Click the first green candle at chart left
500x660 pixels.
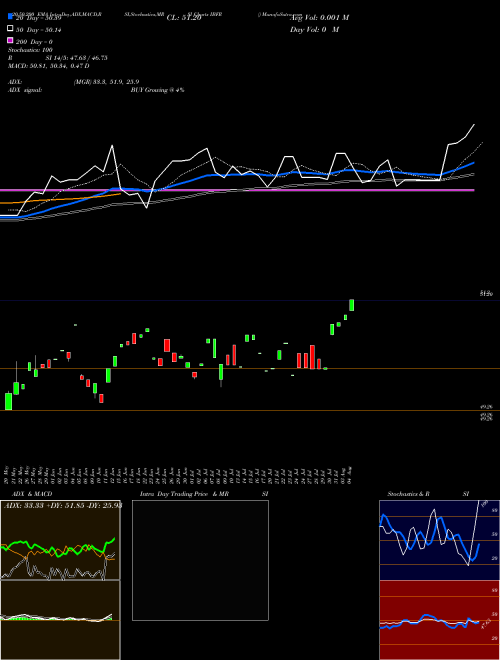[8, 401]
